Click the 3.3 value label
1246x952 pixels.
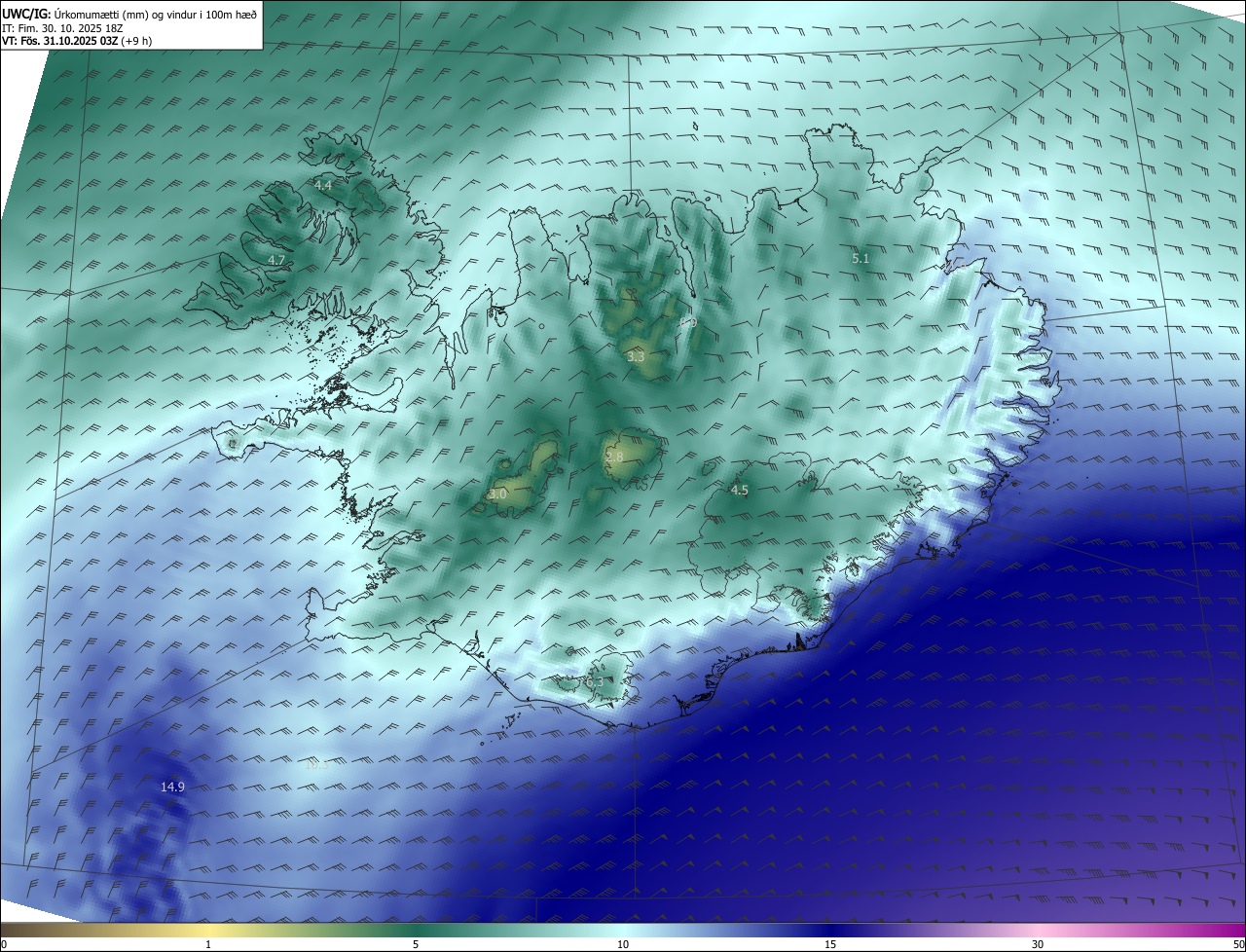coord(636,357)
